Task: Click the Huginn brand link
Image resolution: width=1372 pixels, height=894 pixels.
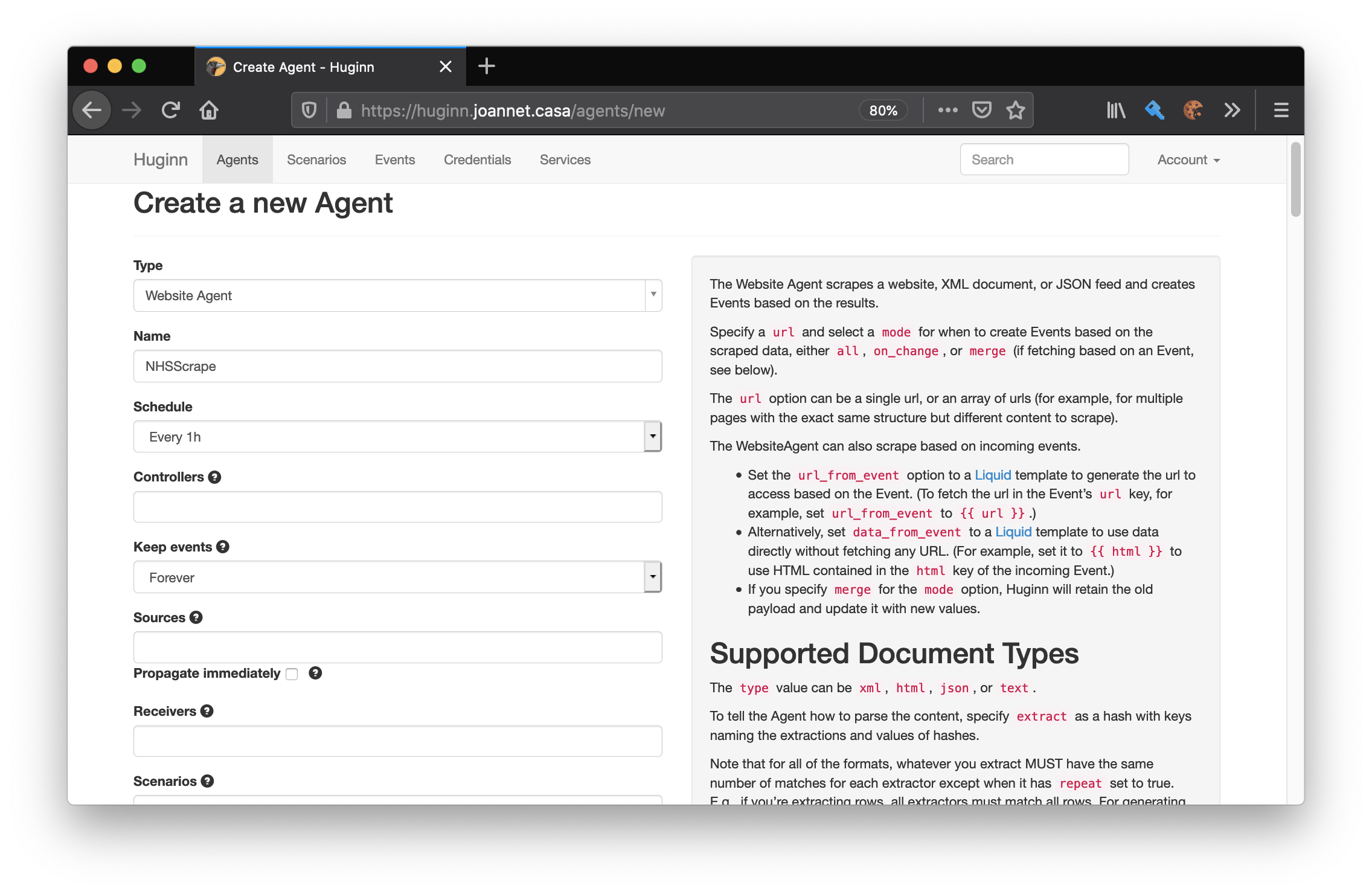Action: pos(161,159)
